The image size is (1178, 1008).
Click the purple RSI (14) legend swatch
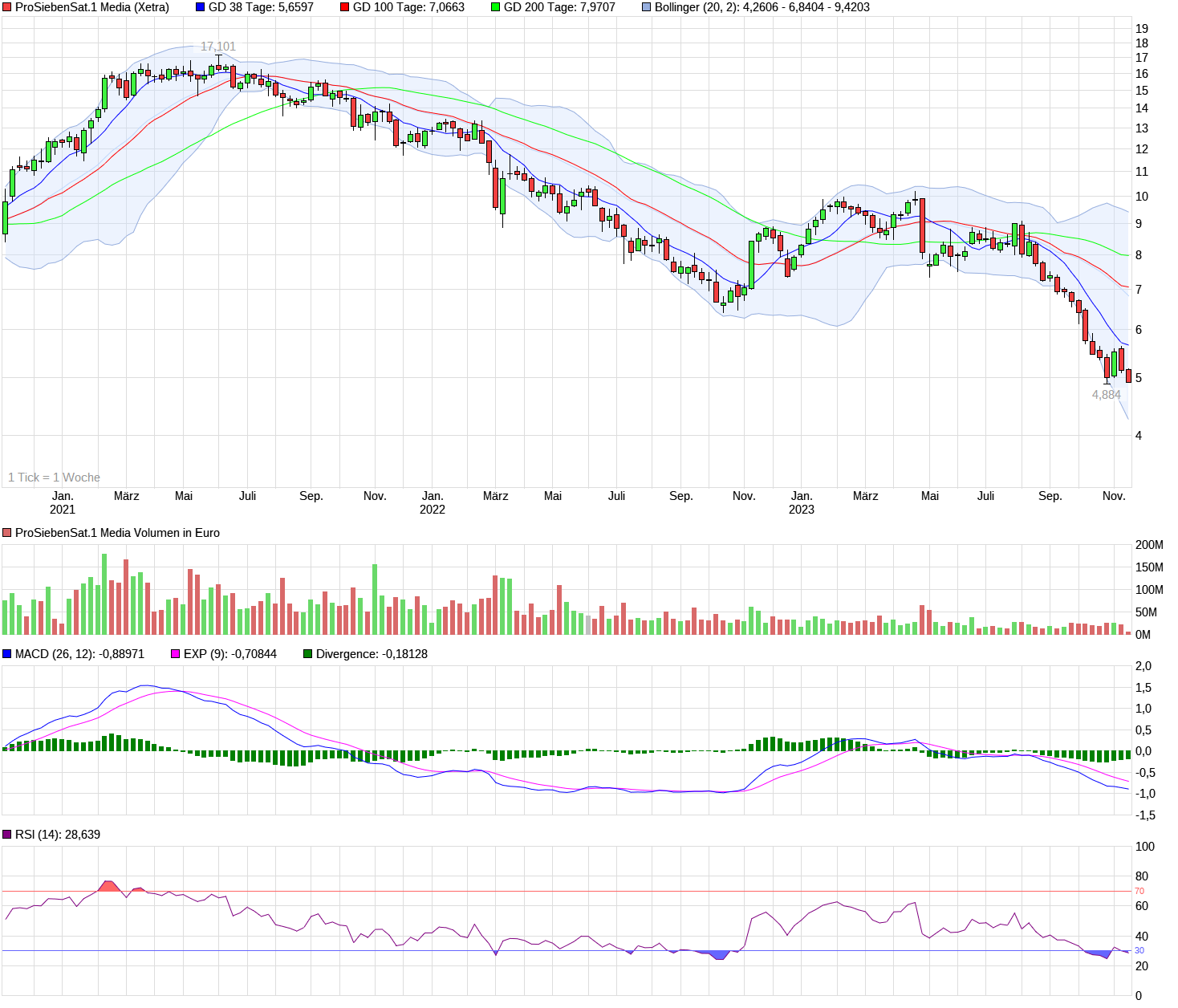point(7,835)
